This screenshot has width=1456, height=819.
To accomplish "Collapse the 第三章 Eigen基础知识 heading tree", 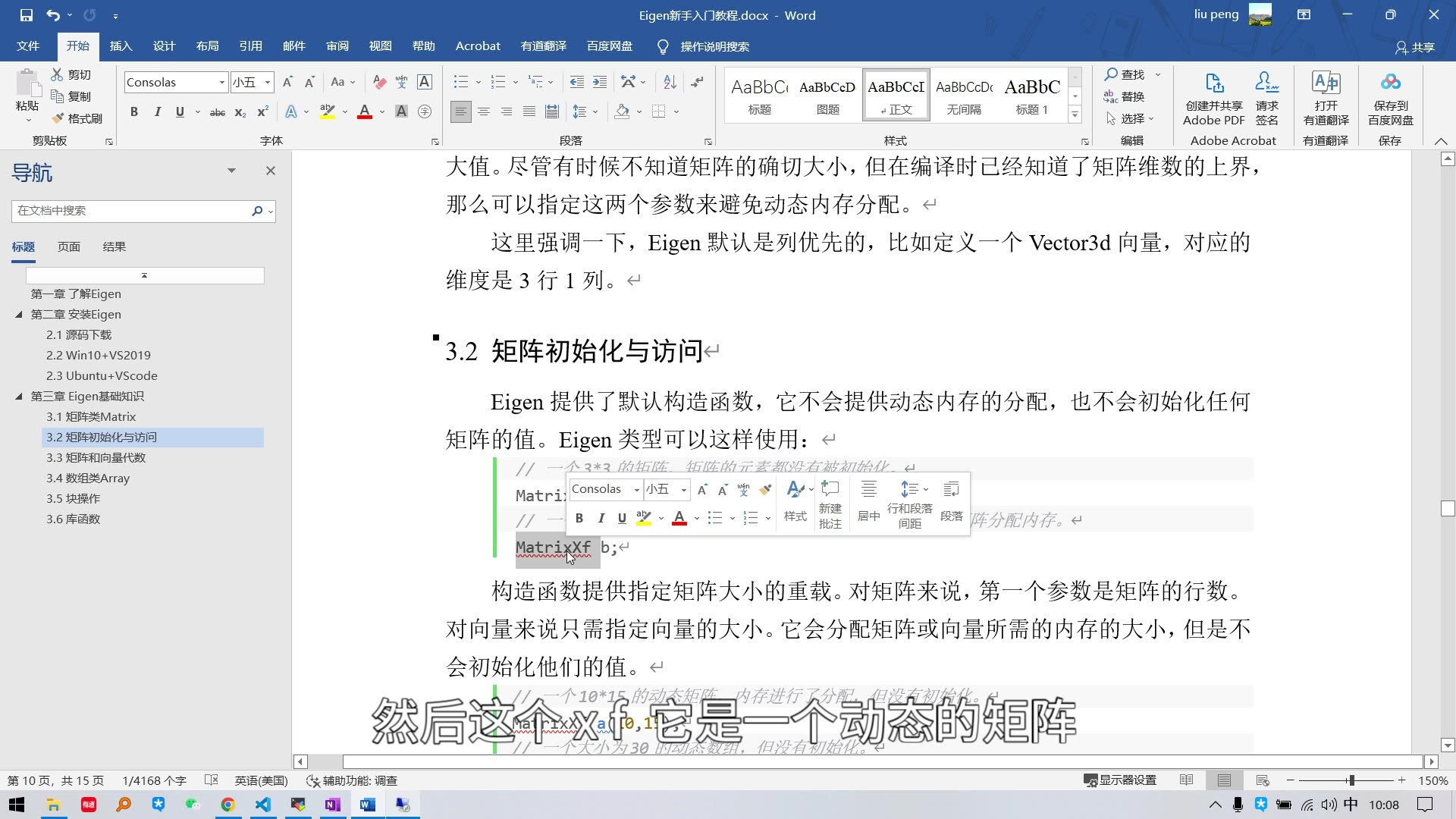I will [x=19, y=396].
